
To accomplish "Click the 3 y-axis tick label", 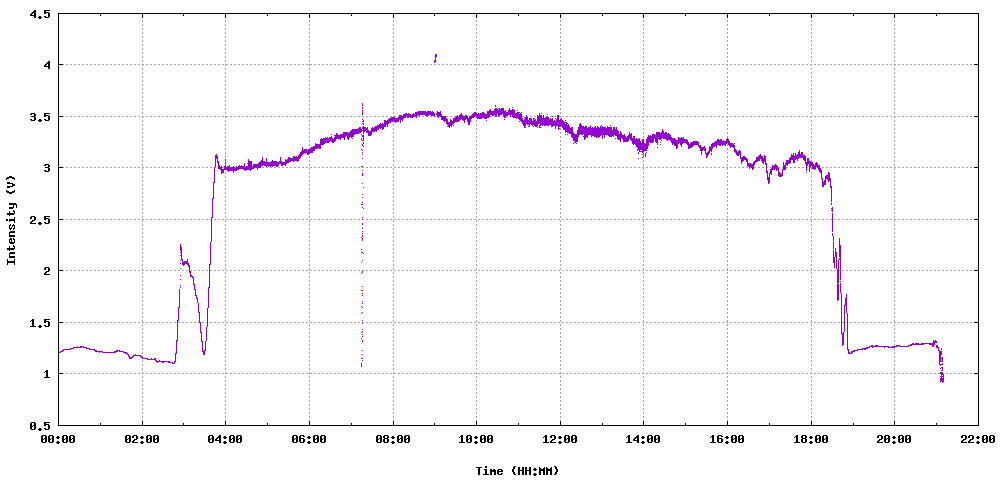I will pyautogui.click(x=47, y=168).
